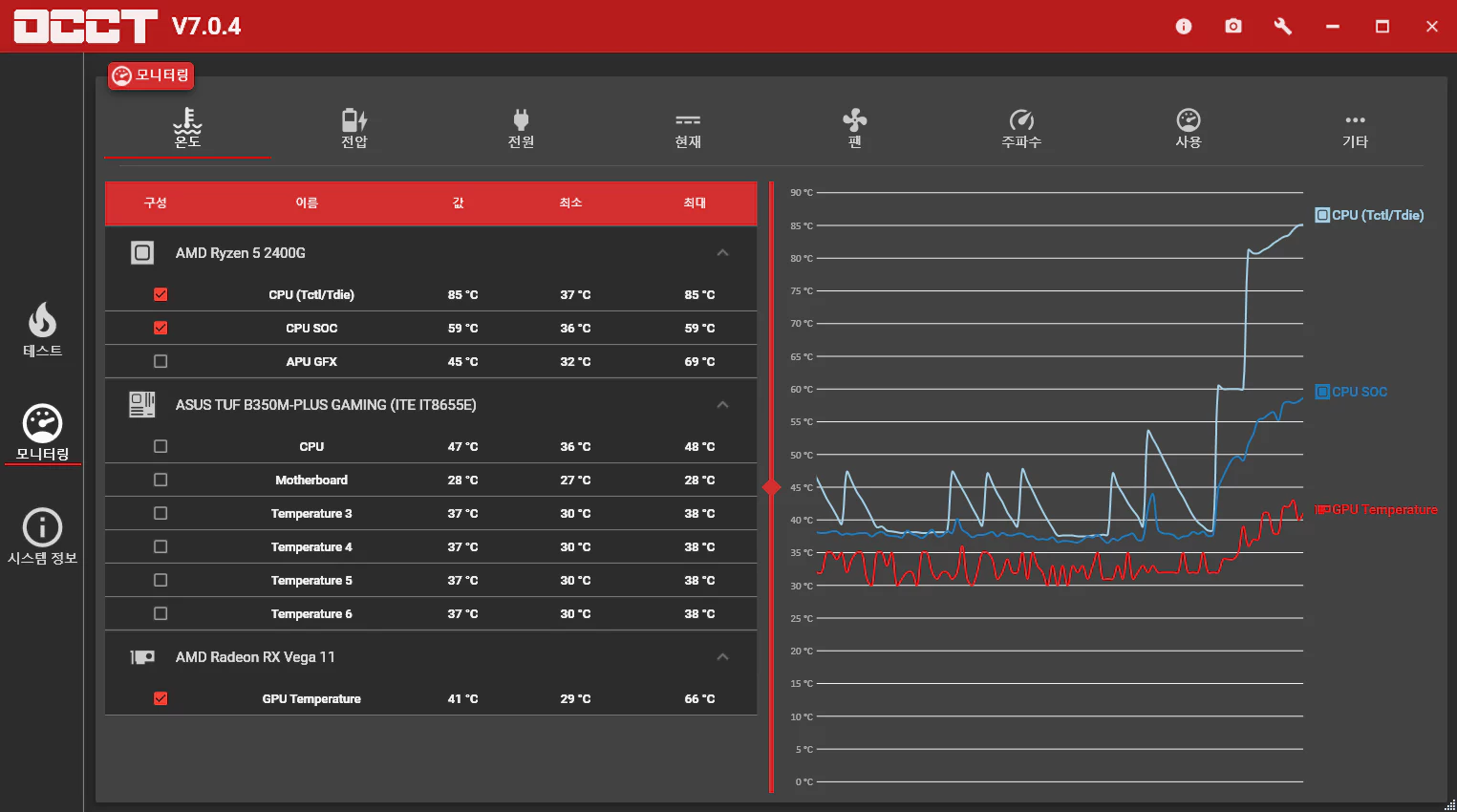Open the 시스템 정보 info icon in sidebar
1457x812 pixels.
(42, 527)
